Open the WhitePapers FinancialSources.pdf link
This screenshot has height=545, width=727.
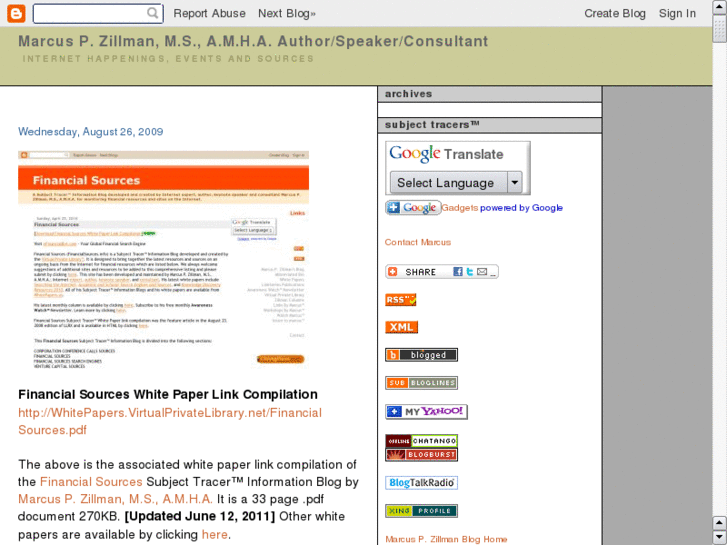pos(170,421)
